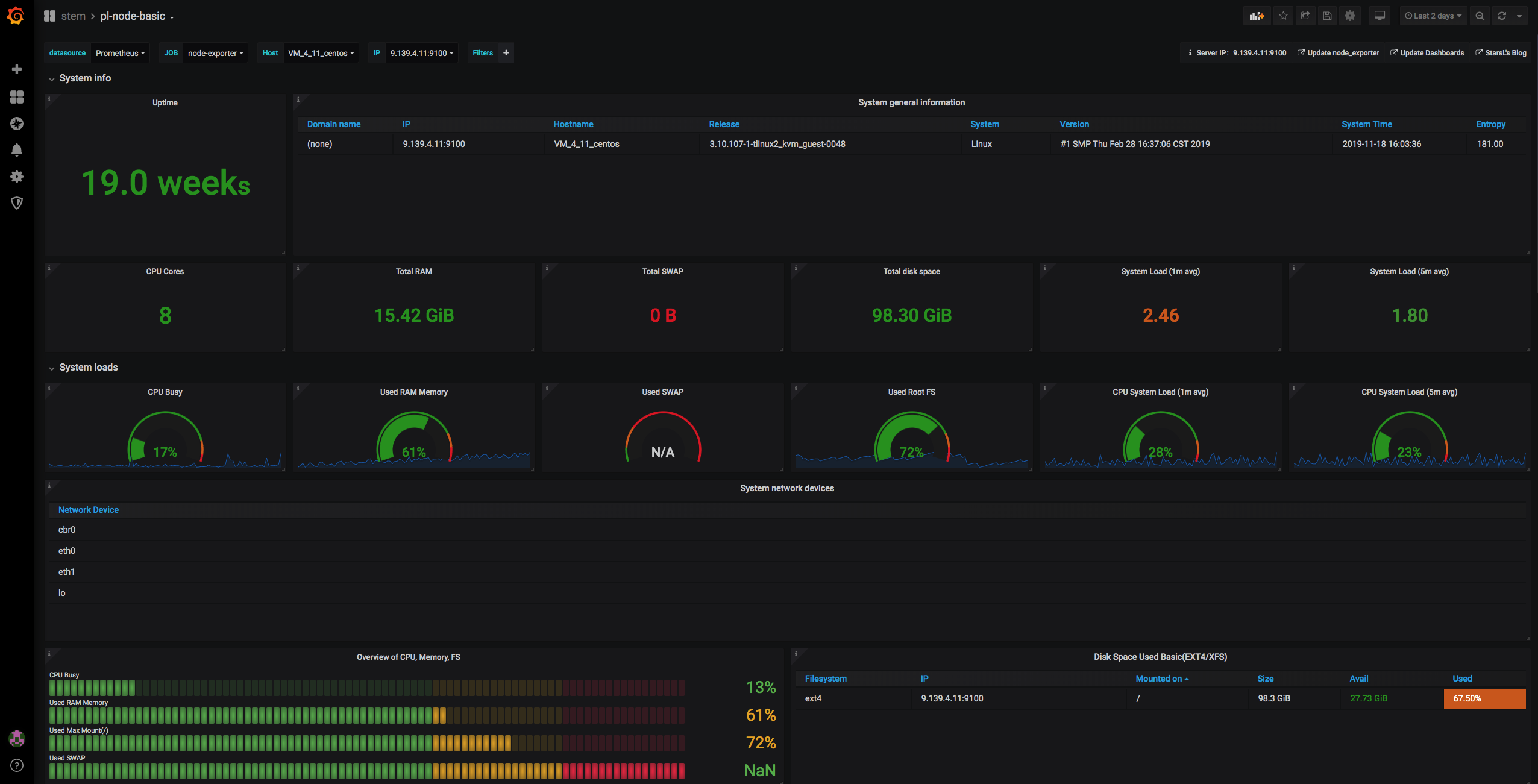
Task: Add a new ad hoc filter
Action: coord(506,53)
